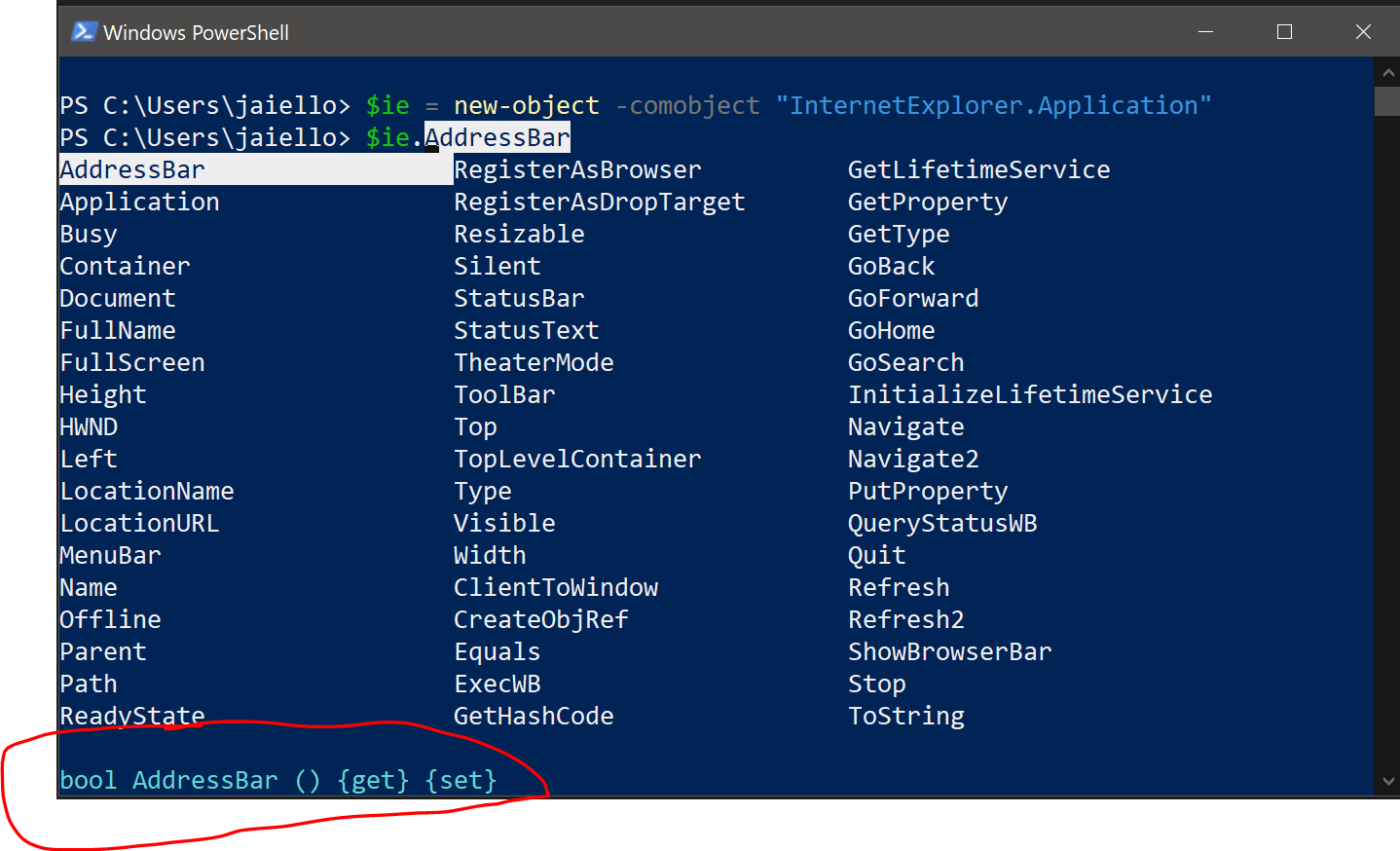Click the GetType method entry
Viewport: 1400px width, 851px height.
[898, 233]
